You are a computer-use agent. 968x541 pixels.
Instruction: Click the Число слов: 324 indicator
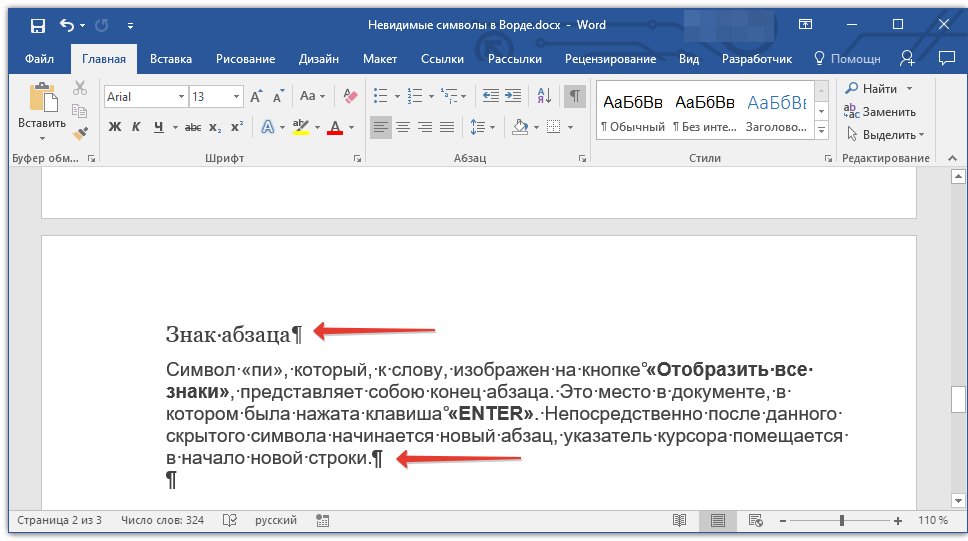click(x=162, y=521)
